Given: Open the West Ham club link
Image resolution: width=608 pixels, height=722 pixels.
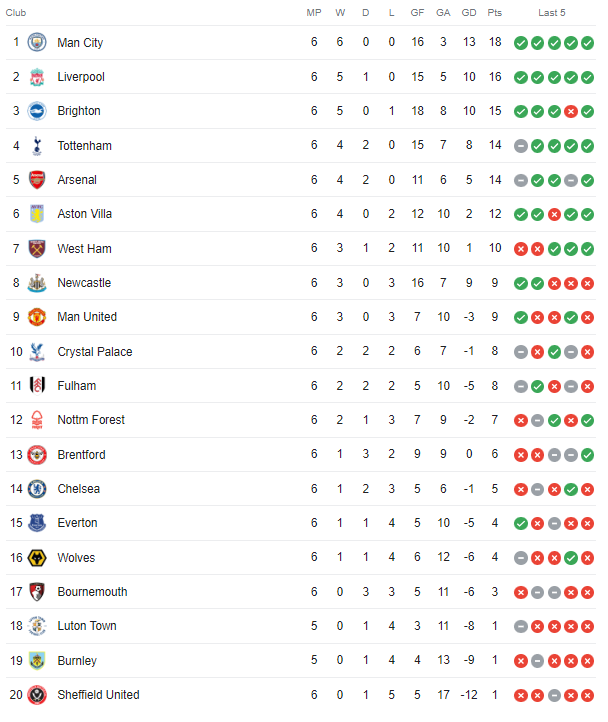Looking at the screenshot, I should (x=84, y=249).
